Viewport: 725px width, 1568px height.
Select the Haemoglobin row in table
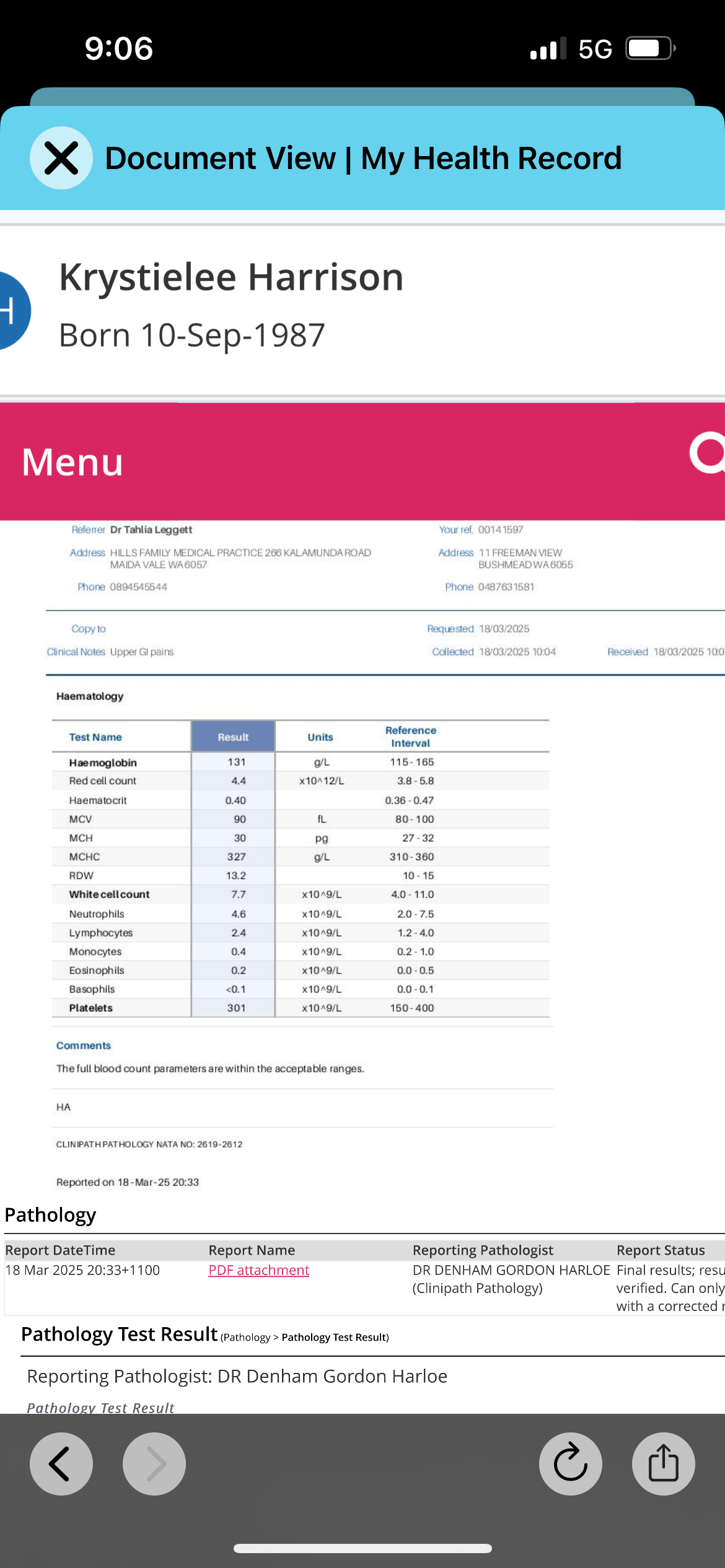pyautogui.click(x=103, y=762)
